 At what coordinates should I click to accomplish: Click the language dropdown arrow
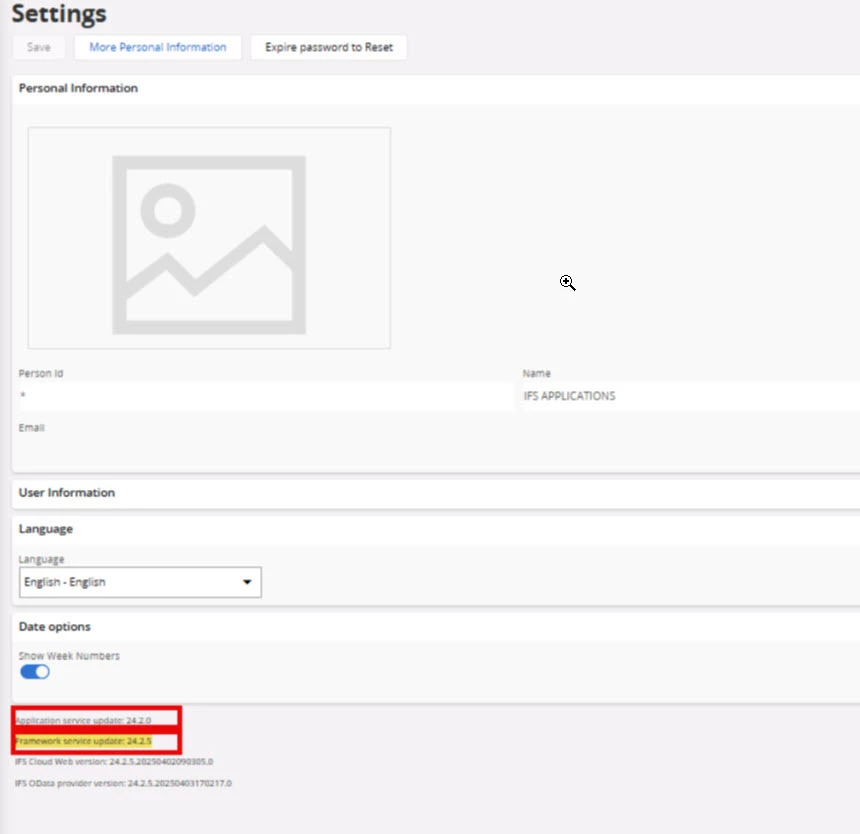[247, 582]
